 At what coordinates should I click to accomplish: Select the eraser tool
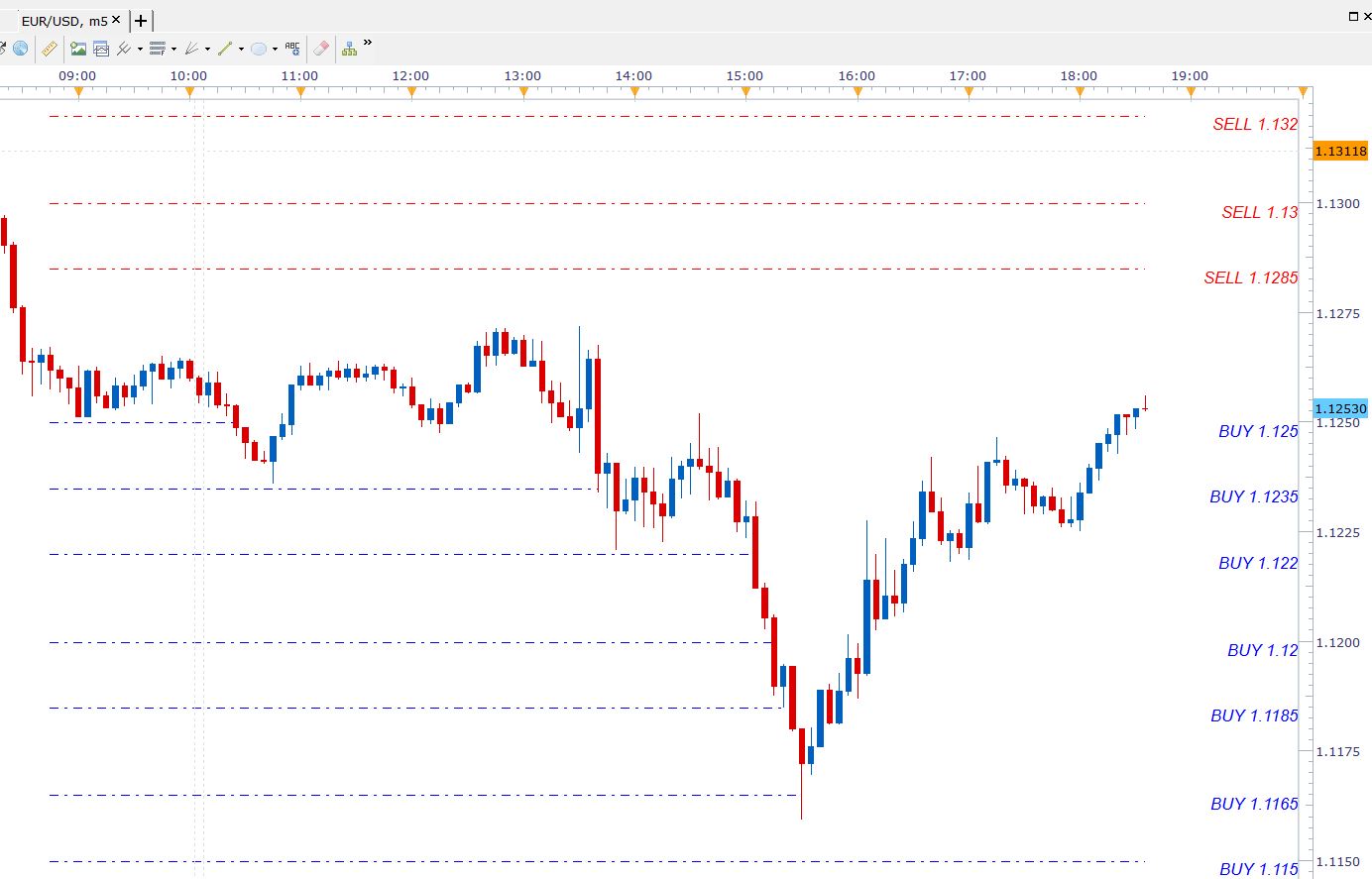pyautogui.click(x=321, y=48)
